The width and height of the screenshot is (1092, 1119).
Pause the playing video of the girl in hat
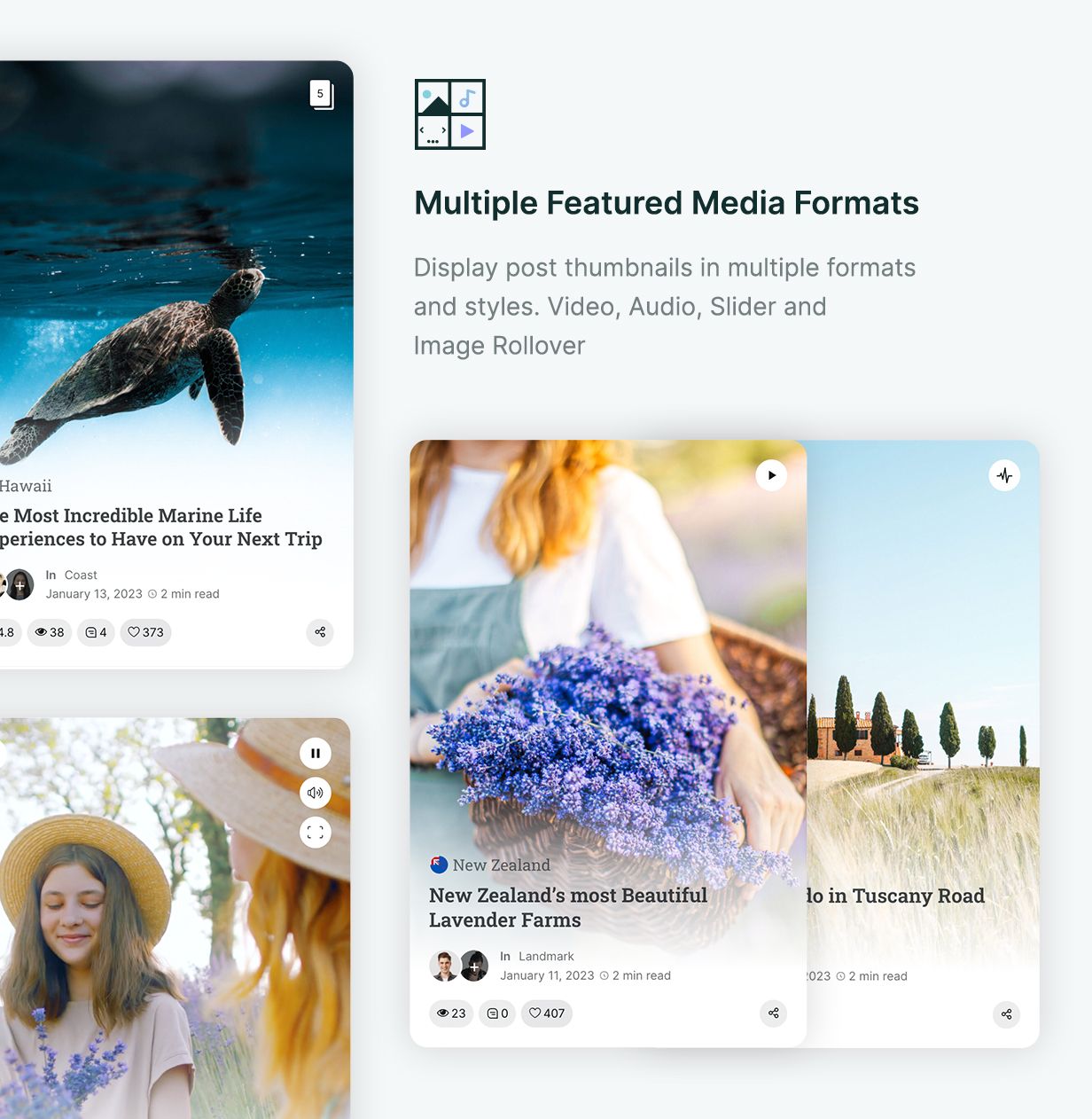click(x=316, y=753)
